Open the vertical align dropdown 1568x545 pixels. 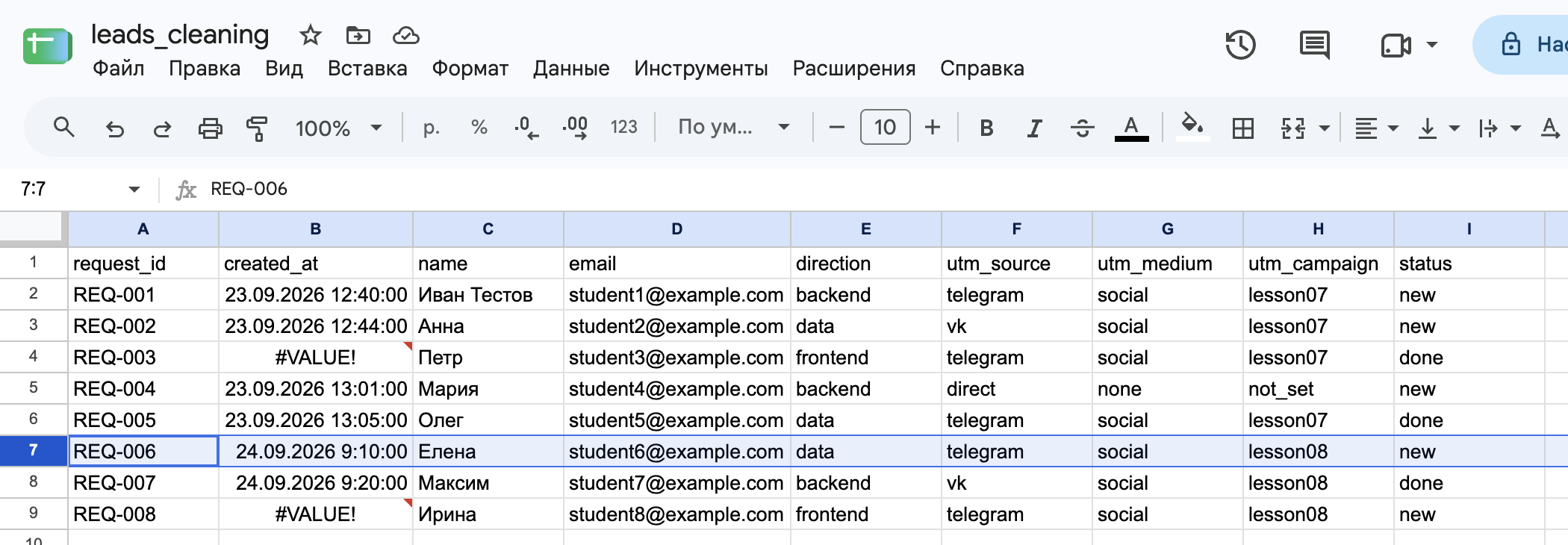pyautogui.click(x=1438, y=128)
